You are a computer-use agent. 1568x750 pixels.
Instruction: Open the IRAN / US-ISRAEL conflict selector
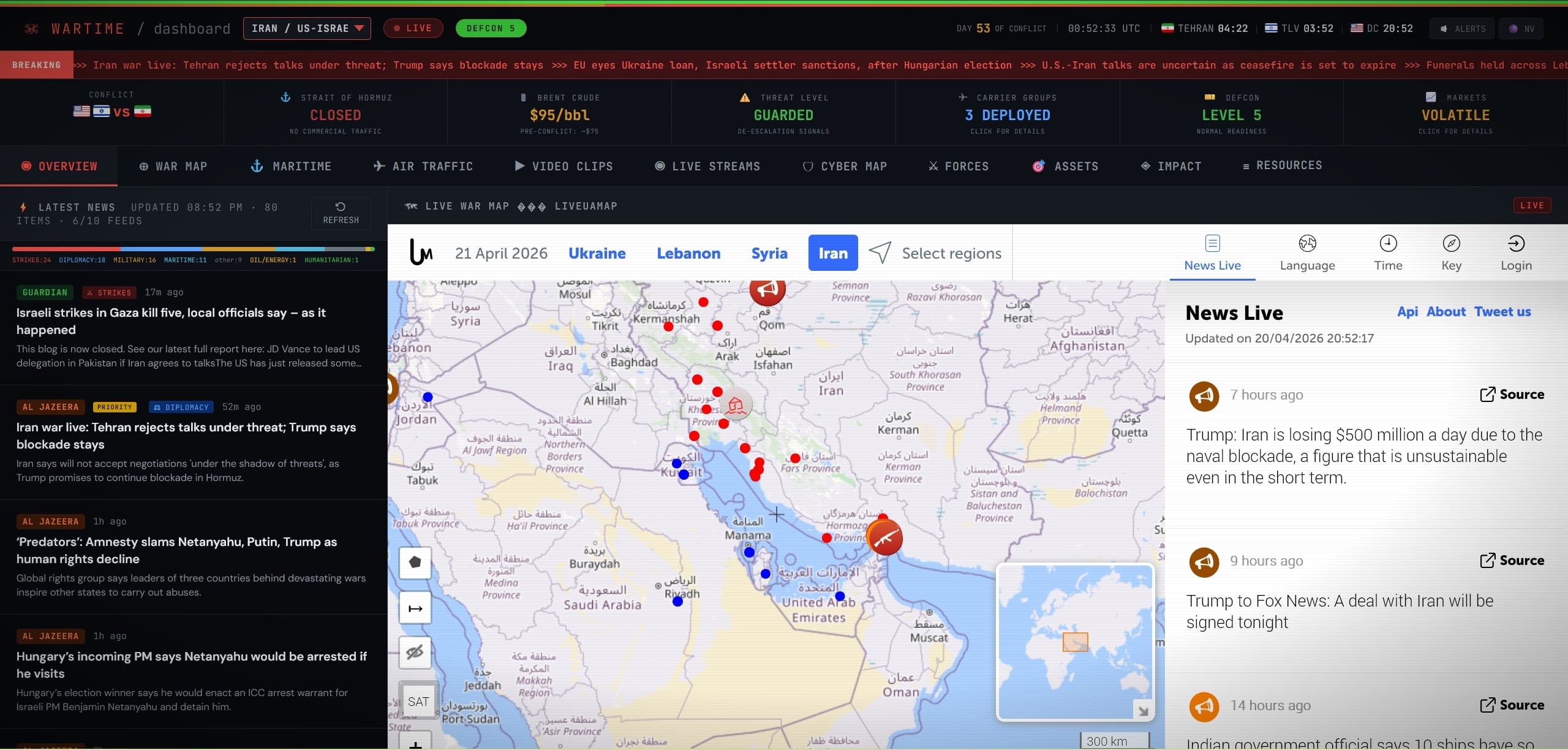point(307,28)
